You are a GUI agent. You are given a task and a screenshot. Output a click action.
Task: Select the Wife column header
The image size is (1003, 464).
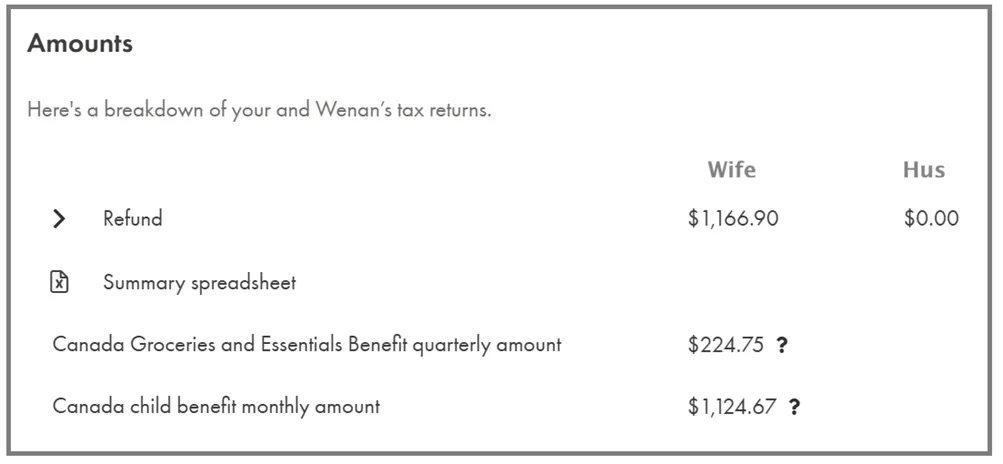click(731, 170)
